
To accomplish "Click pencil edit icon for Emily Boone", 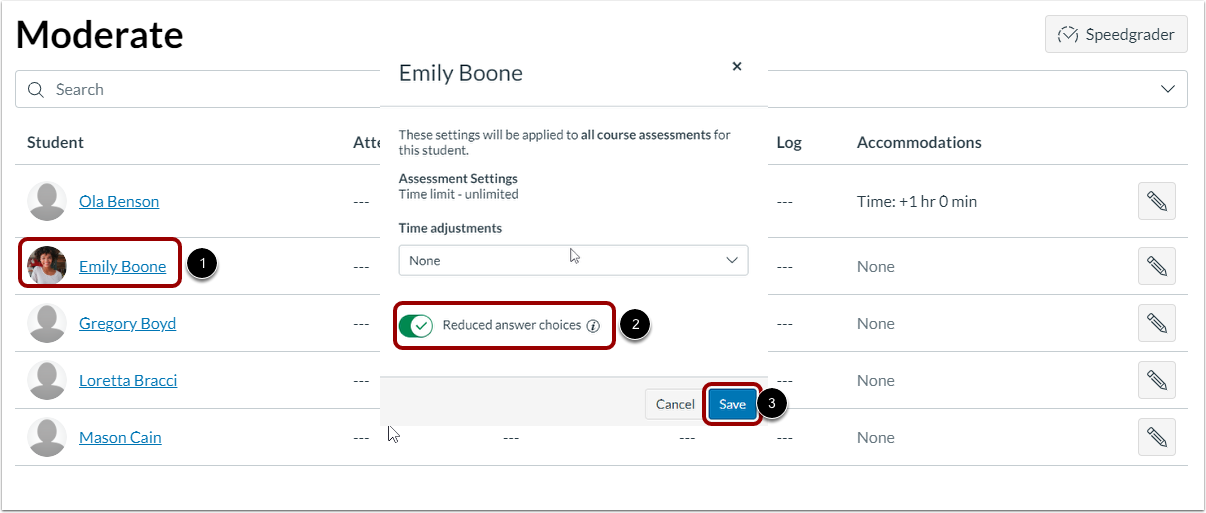I will [x=1157, y=266].
